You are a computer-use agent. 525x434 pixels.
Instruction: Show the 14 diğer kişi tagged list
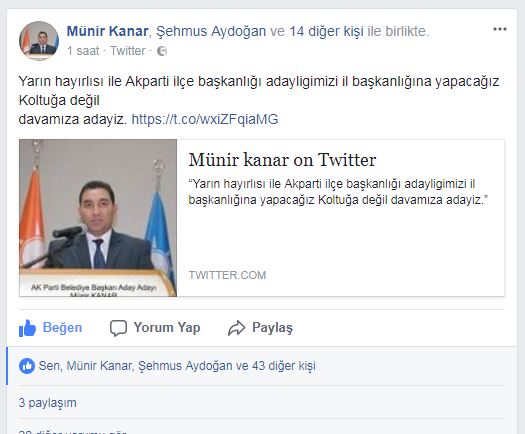pos(326,31)
